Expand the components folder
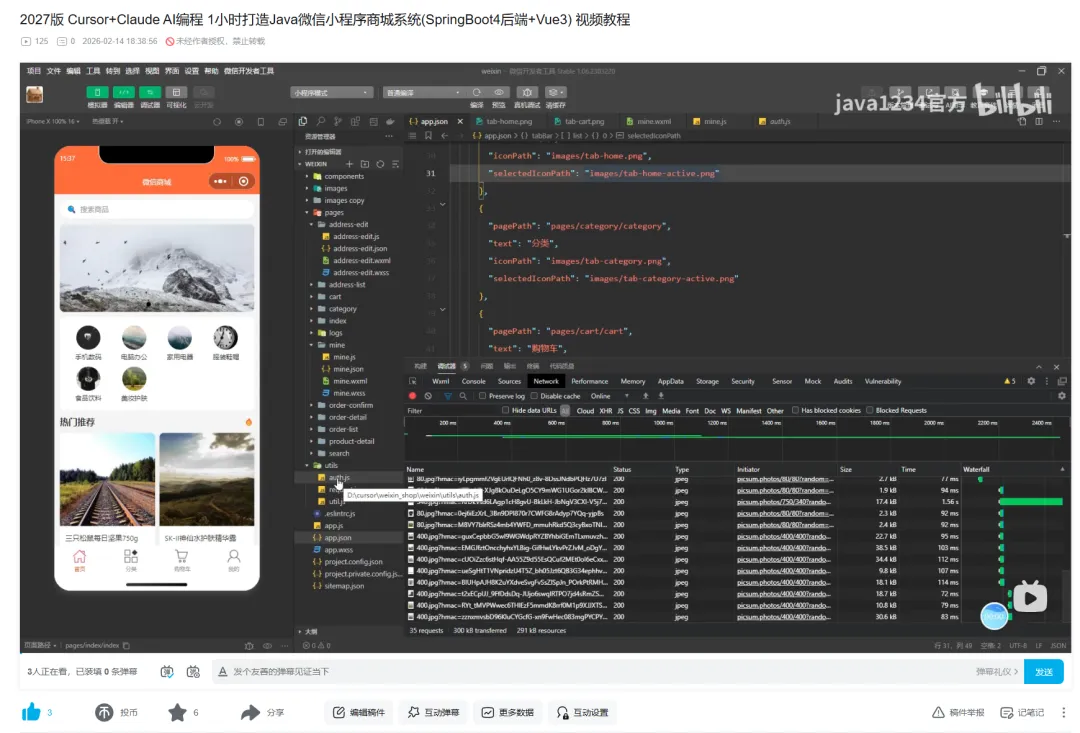 344,176
